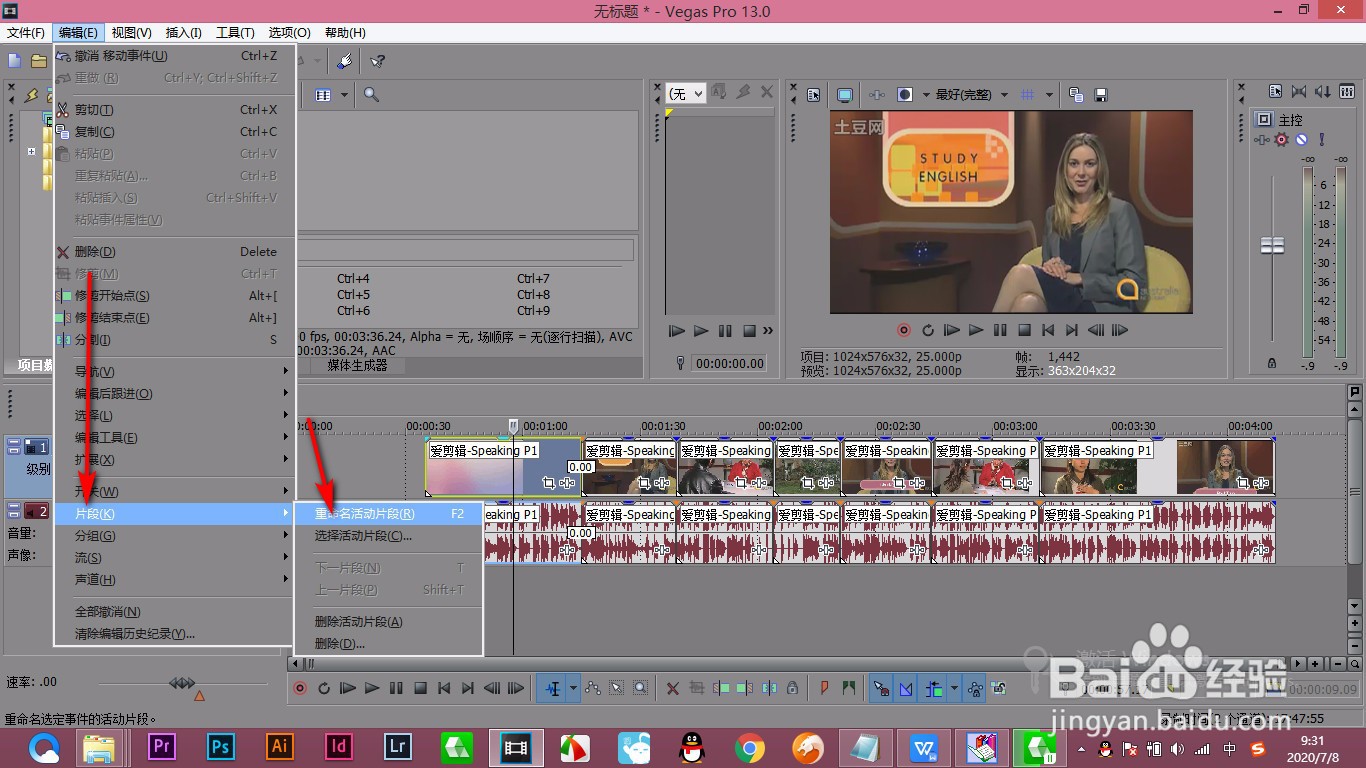The image size is (1366, 768).
Task: Click play in the video preview transport
Action: [976, 330]
